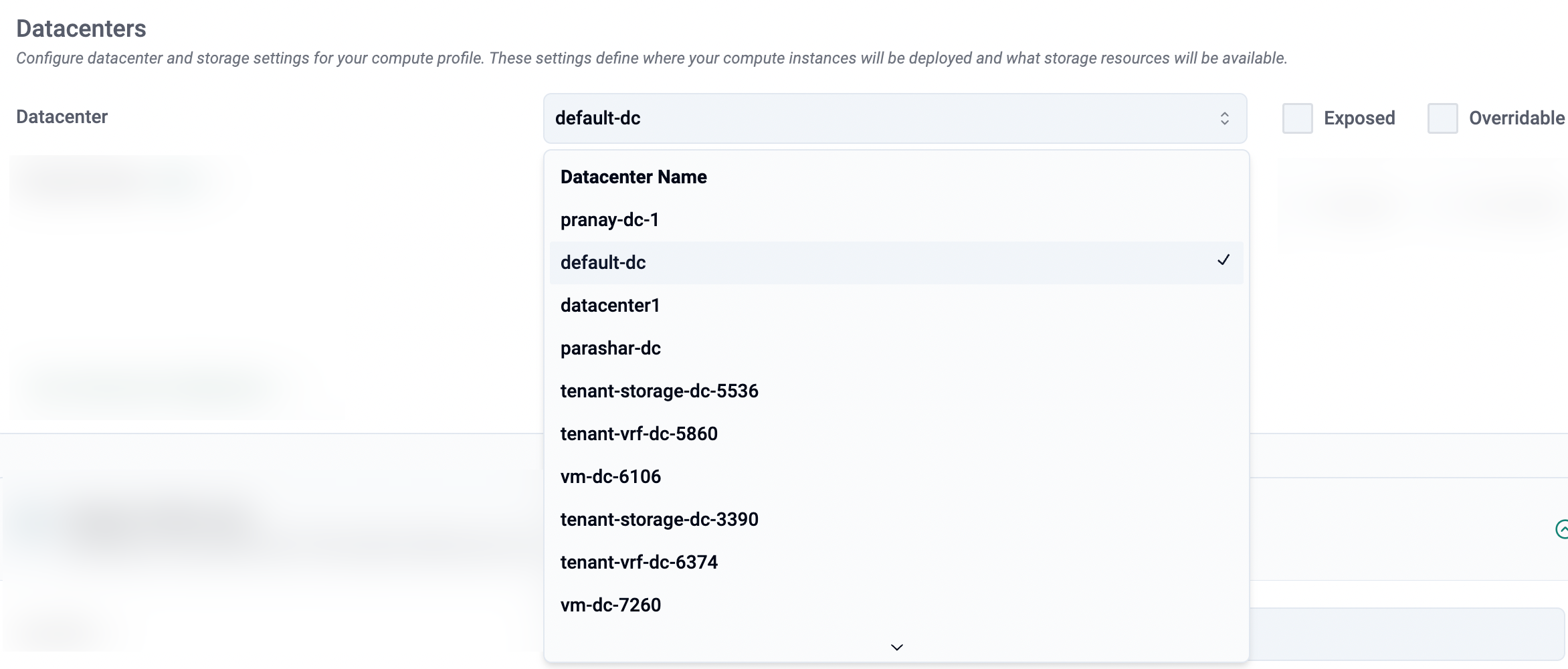Image resolution: width=1568 pixels, height=669 pixels.
Task: Click the Datacenter Name list header
Action: pyautogui.click(x=633, y=177)
